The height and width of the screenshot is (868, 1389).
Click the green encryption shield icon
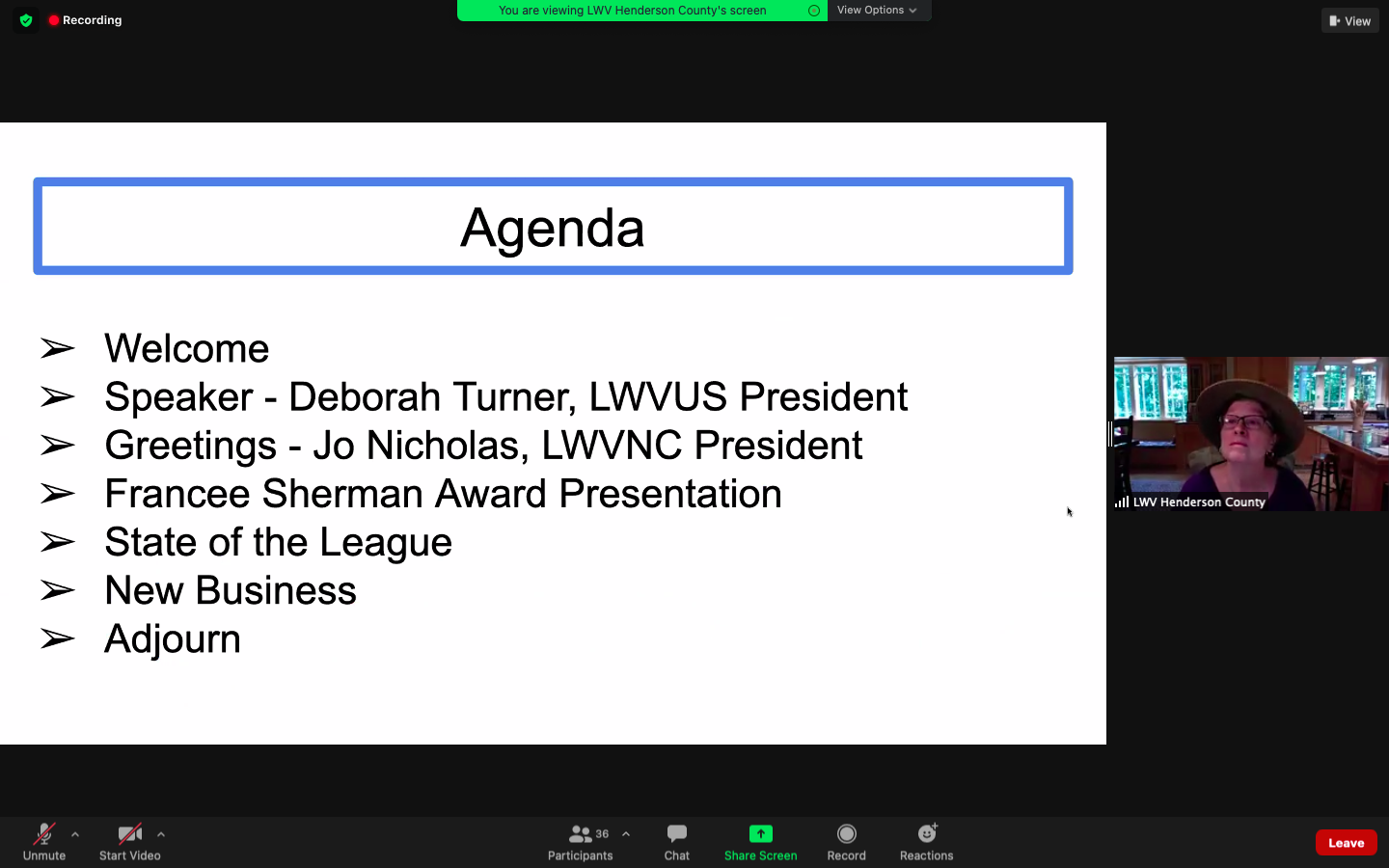coord(26,20)
